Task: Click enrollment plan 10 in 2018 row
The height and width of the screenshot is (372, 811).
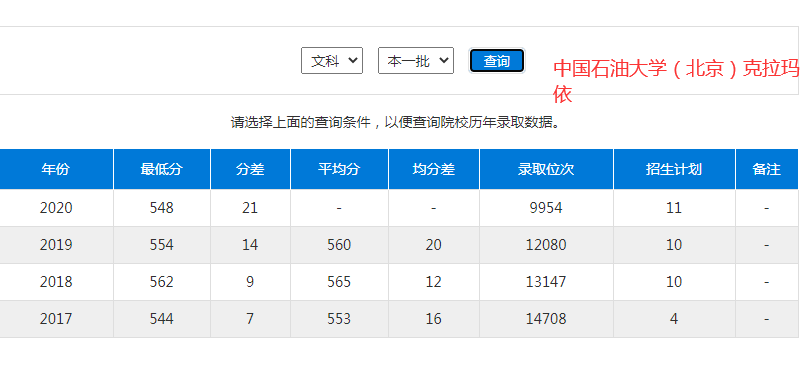Action: [674, 282]
